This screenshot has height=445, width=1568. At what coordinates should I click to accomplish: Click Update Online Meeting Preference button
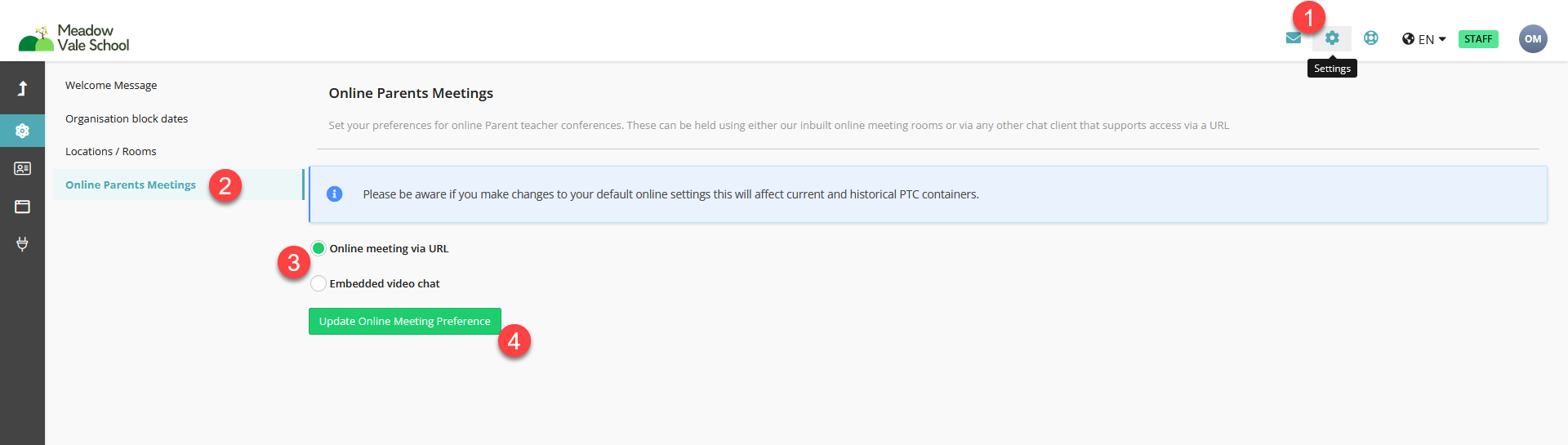point(405,321)
